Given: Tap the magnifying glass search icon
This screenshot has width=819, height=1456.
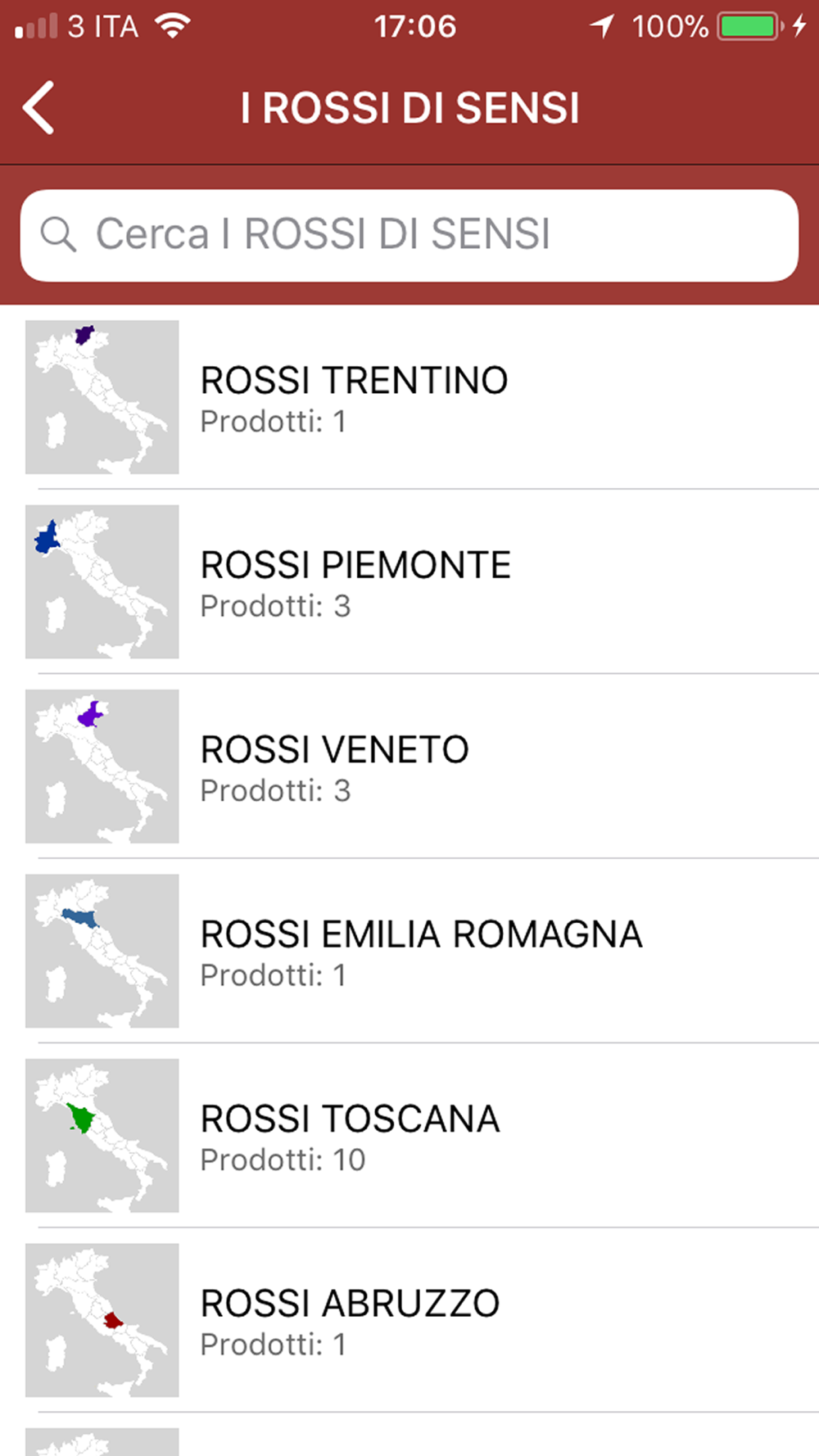Looking at the screenshot, I should 58,234.
